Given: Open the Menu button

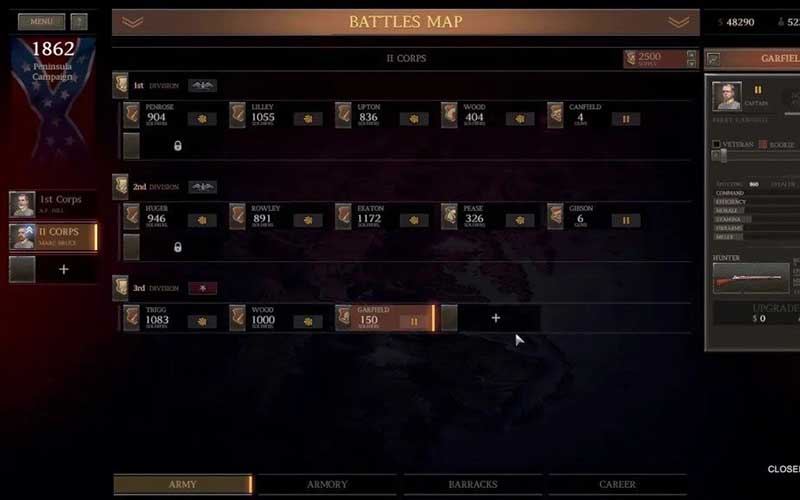Looking at the screenshot, I should tap(41, 21).
